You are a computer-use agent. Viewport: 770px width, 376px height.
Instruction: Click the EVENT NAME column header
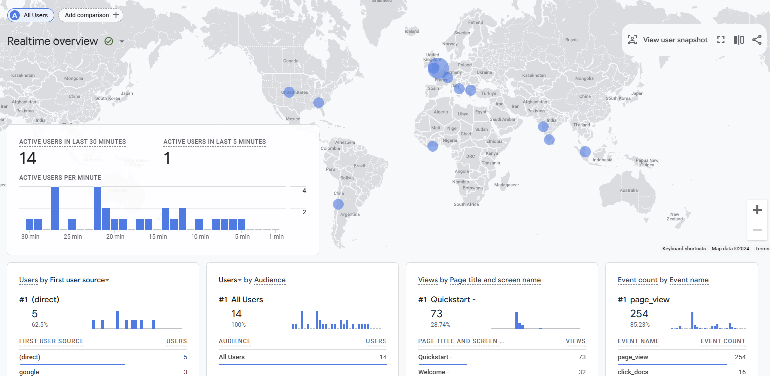[637, 341]
